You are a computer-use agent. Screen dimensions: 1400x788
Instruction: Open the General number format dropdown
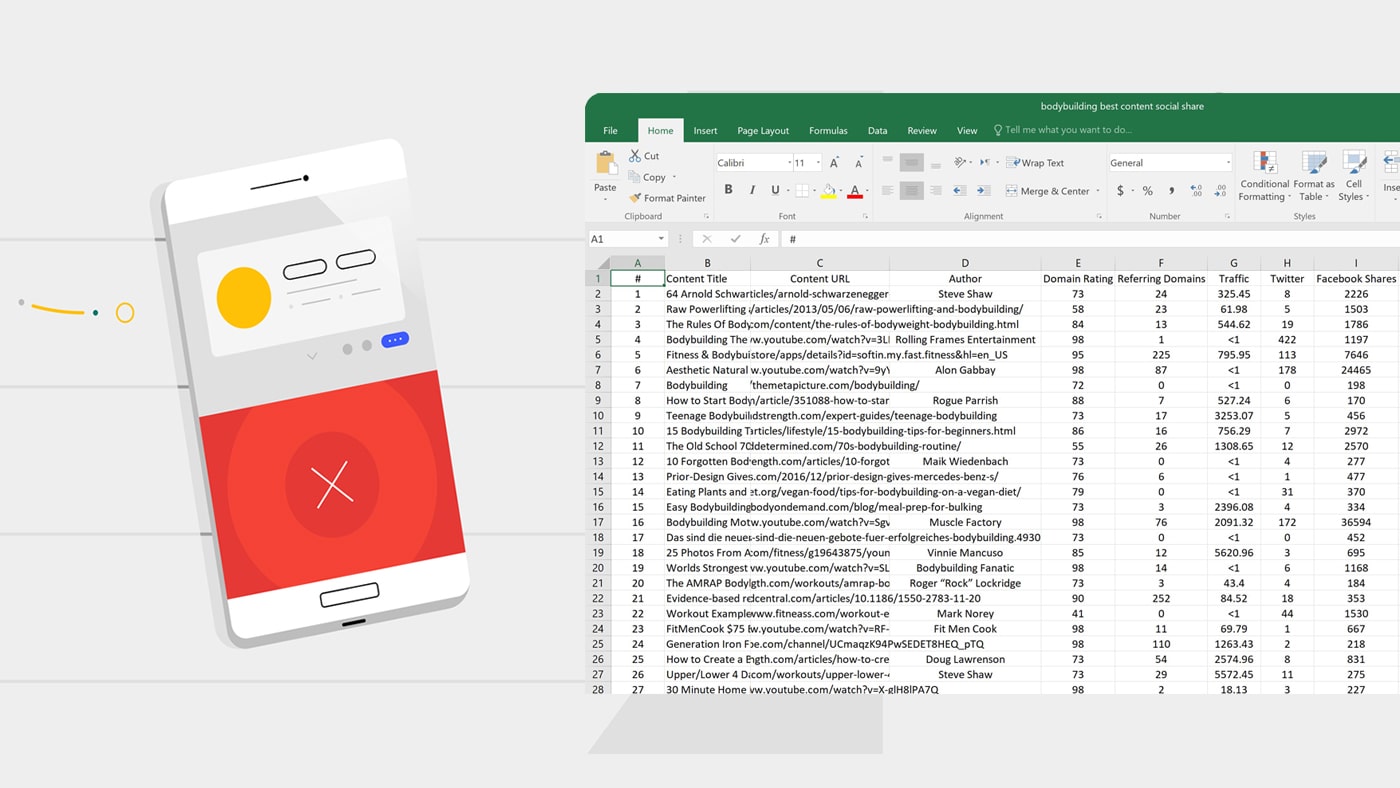(1228, 163)
